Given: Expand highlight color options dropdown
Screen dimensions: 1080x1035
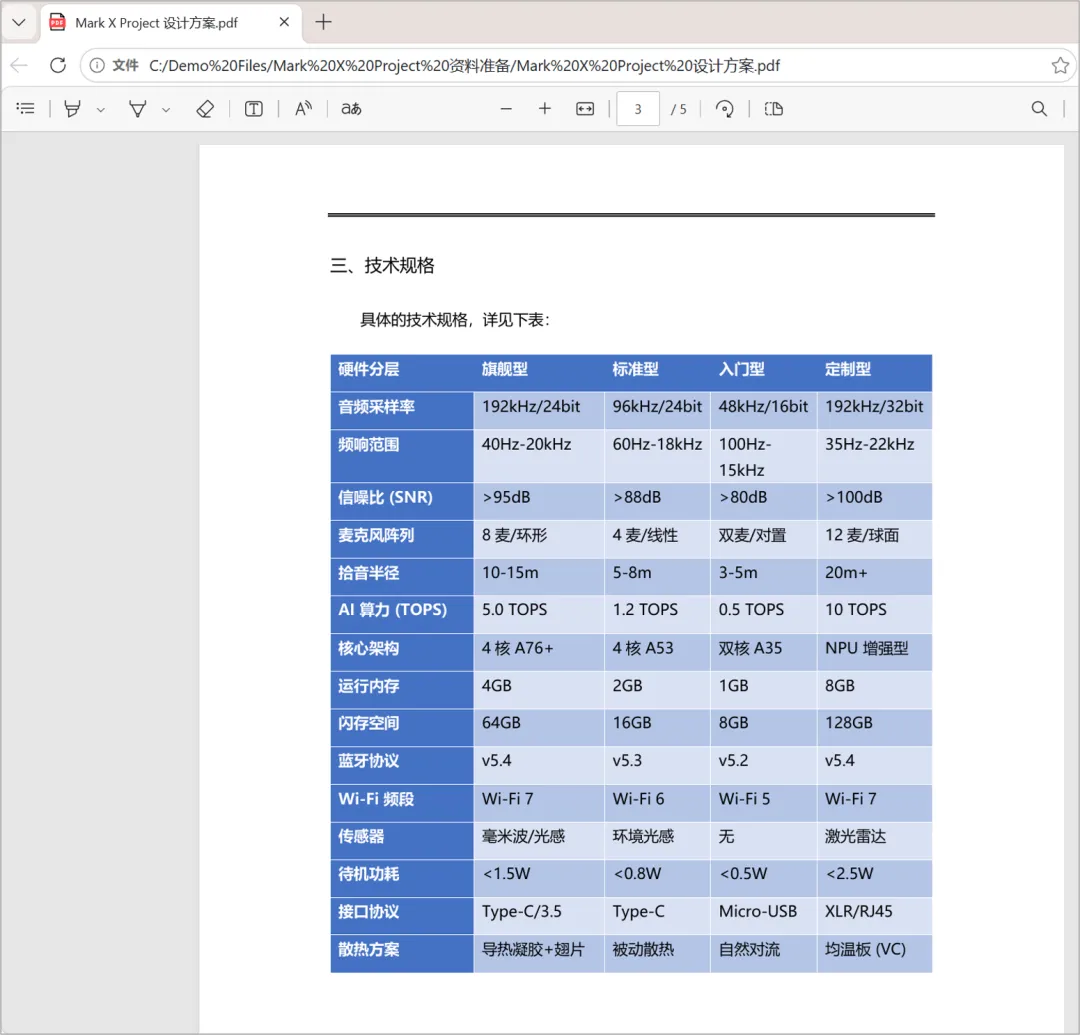Looking at the screenshot, I should point(101,109).
